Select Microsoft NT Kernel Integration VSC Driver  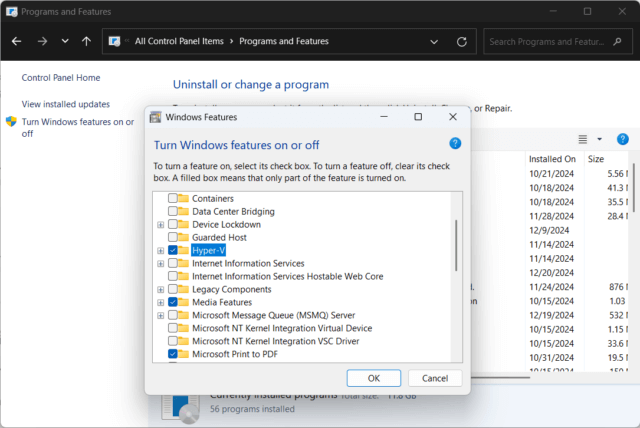(x=276, y=341)
